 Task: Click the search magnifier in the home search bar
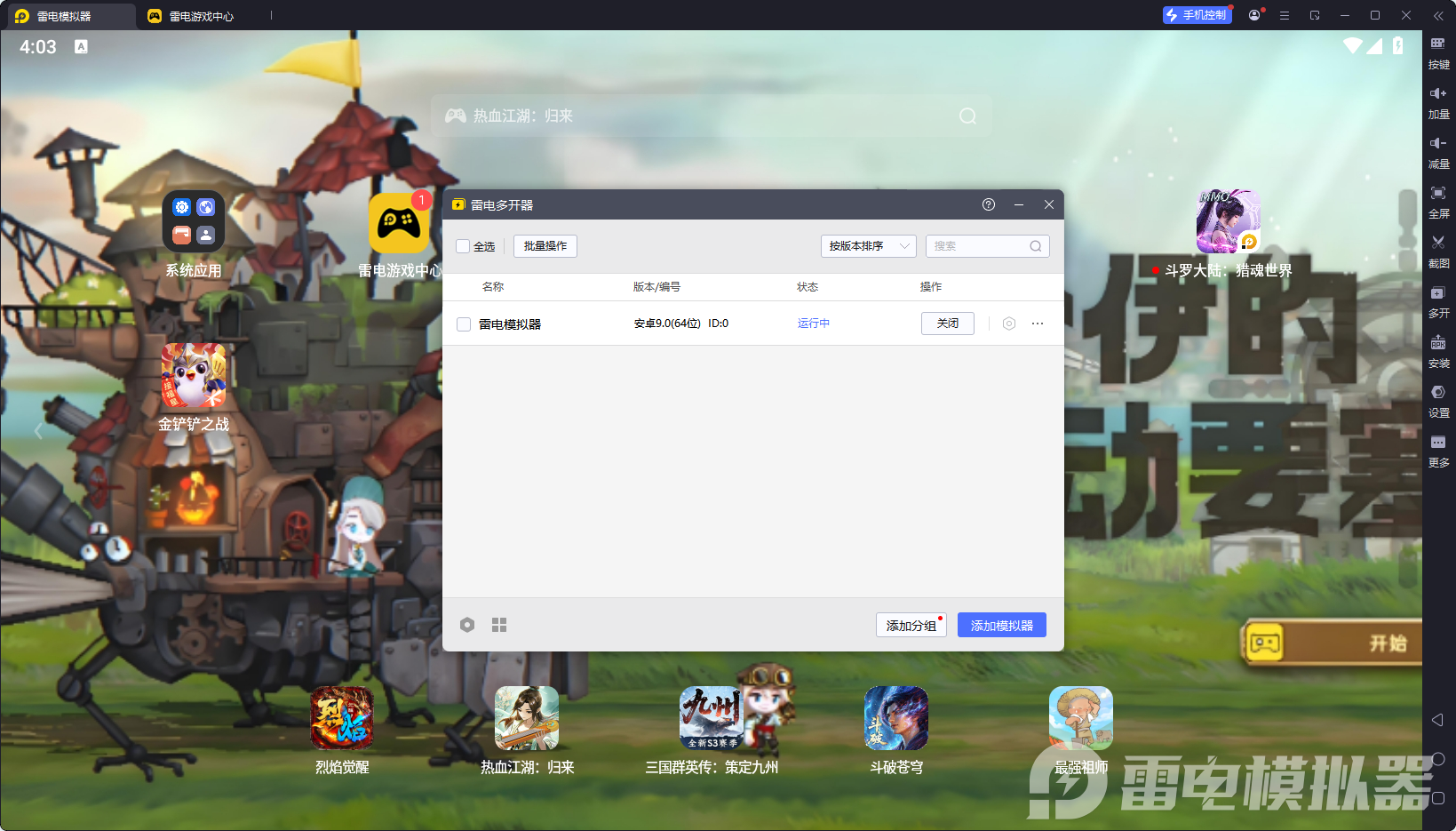pyautogui.click(x=968, y=116)
